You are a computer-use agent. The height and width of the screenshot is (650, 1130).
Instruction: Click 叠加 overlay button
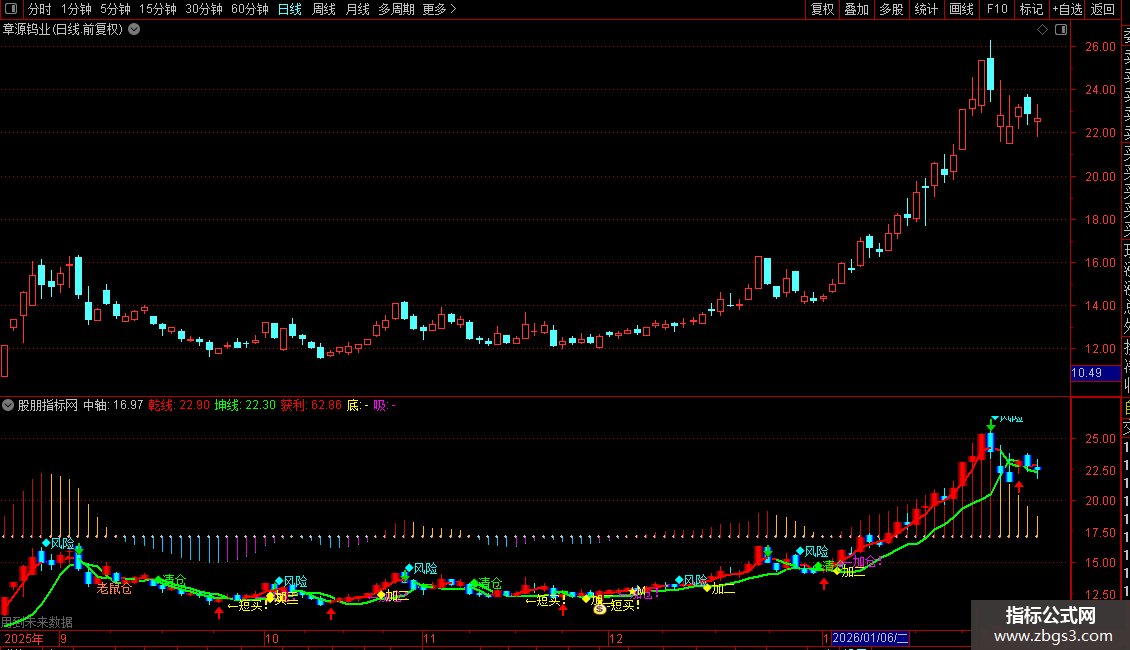click(857, 9)
